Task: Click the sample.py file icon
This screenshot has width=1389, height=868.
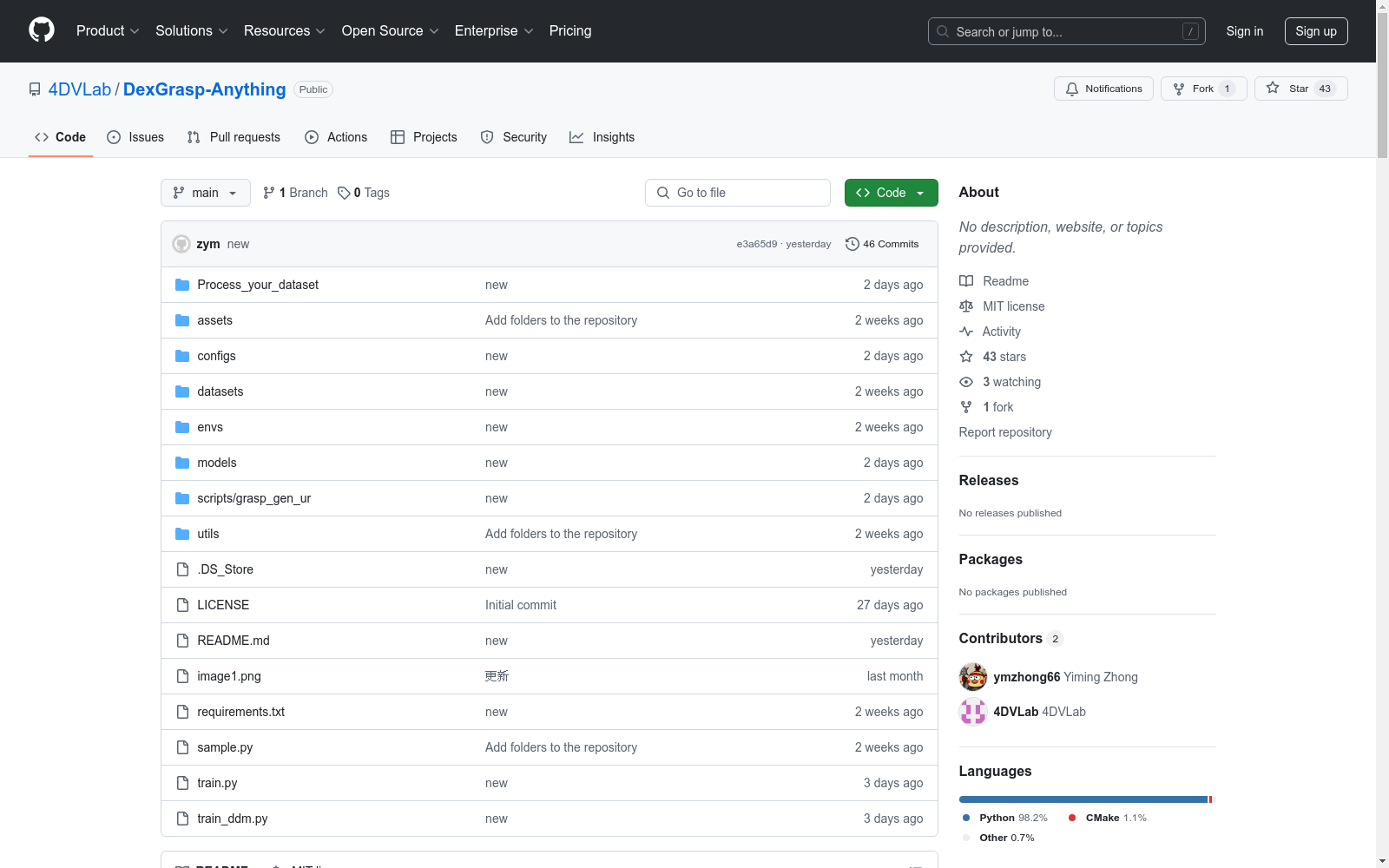Action: [182, 747]
